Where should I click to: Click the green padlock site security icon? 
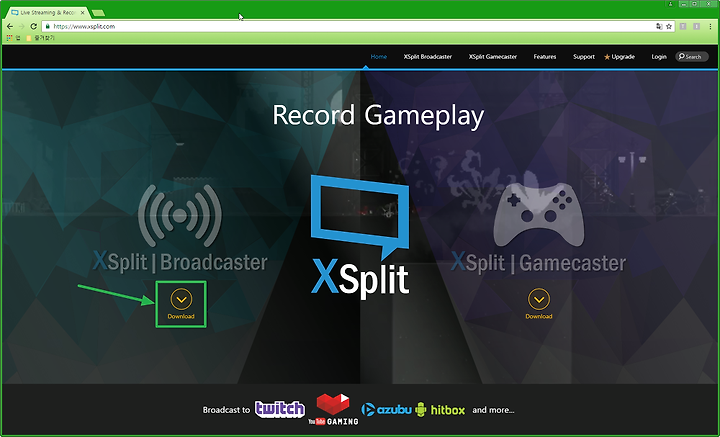(47, 27)
